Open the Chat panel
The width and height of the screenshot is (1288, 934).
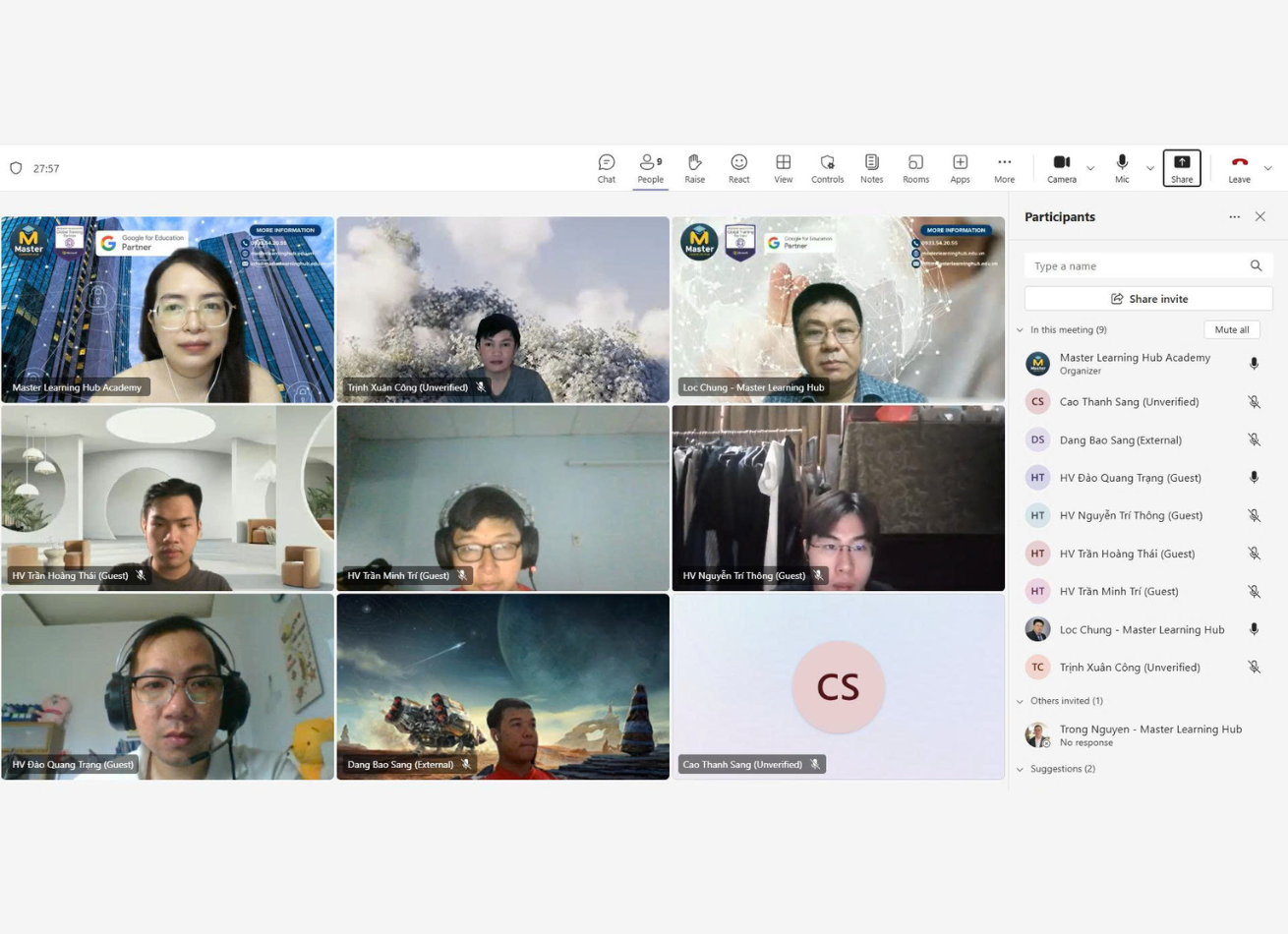(x=606, y=168)
